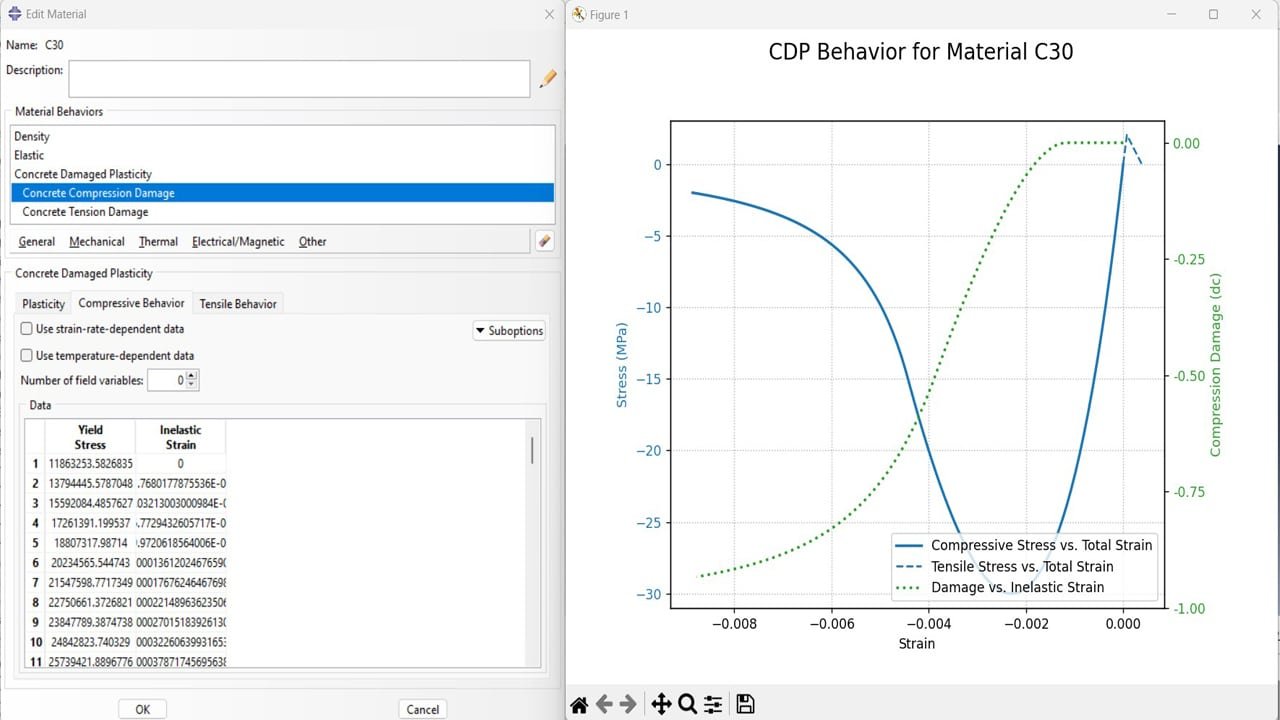Activate the Zoom to rectangle magnifier
Viewport: 1280px width, 720px height.
pos(687,705)
